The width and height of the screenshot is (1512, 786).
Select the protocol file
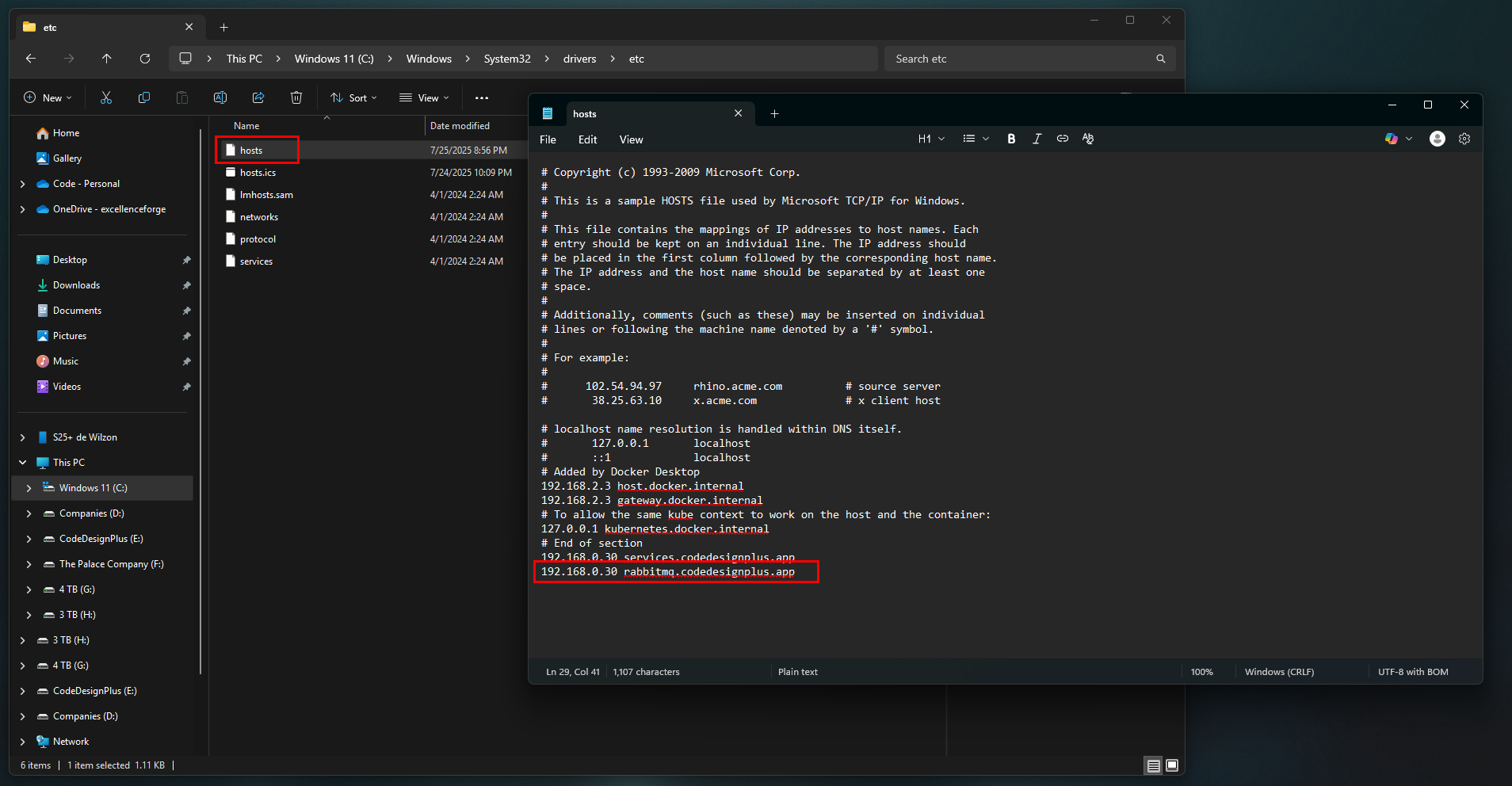258,239
